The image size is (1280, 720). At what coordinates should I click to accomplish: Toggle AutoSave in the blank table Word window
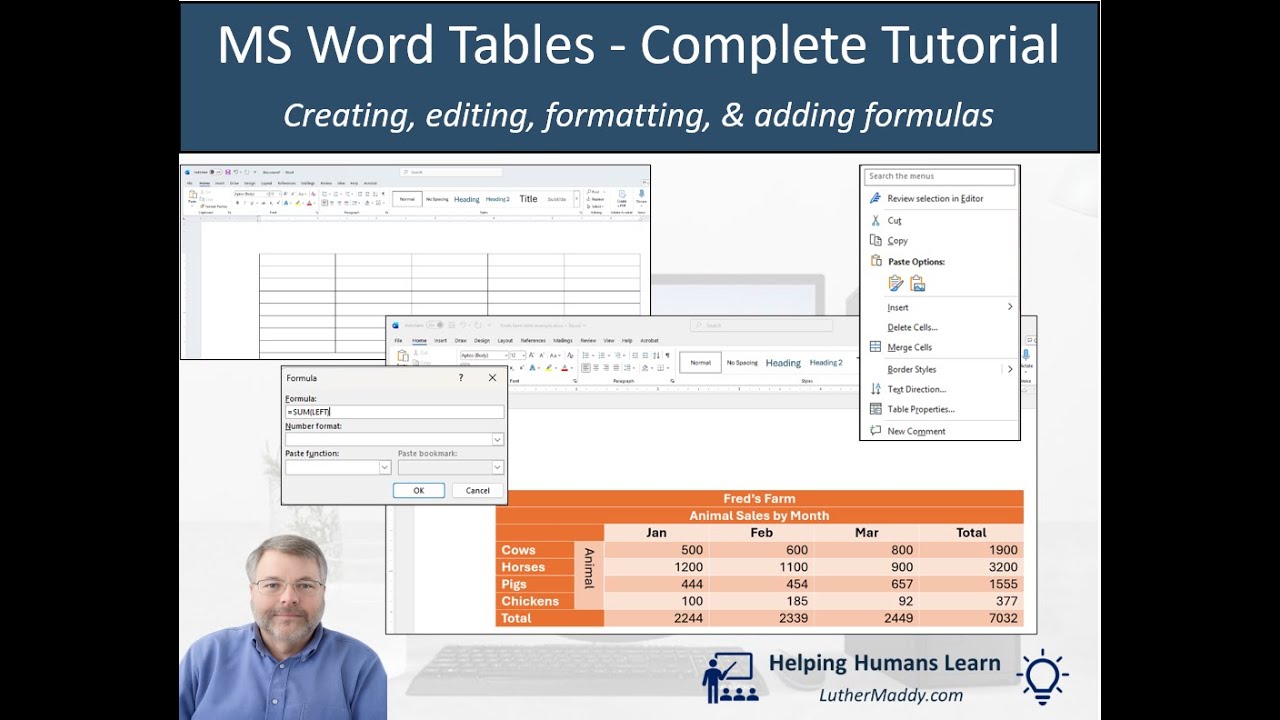215,172
